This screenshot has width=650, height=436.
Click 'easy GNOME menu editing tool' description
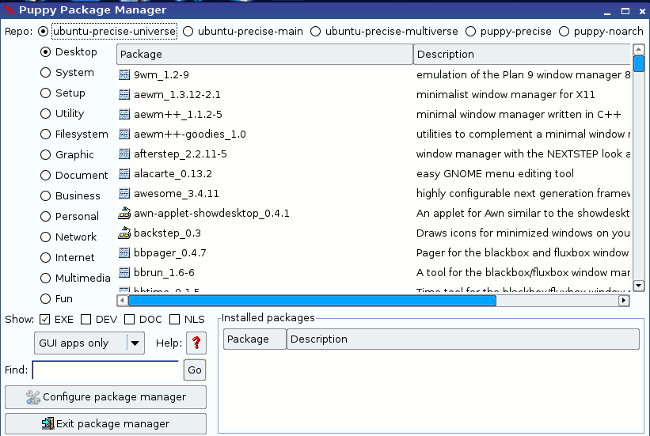tap(495, 174)
